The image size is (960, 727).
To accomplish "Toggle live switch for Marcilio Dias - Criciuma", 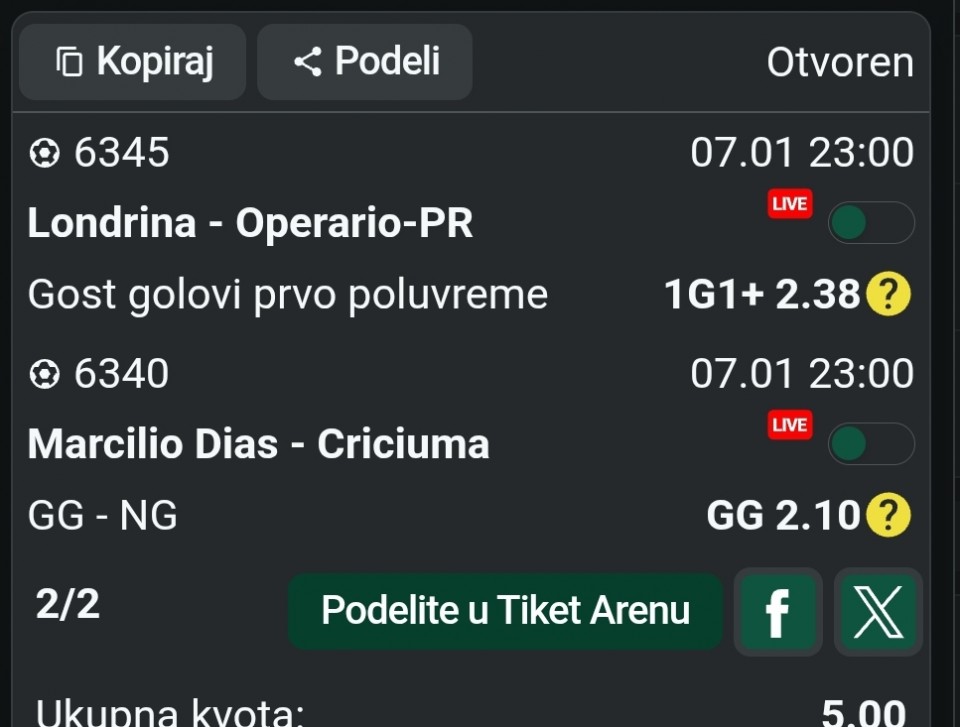I will coord(870,444).
